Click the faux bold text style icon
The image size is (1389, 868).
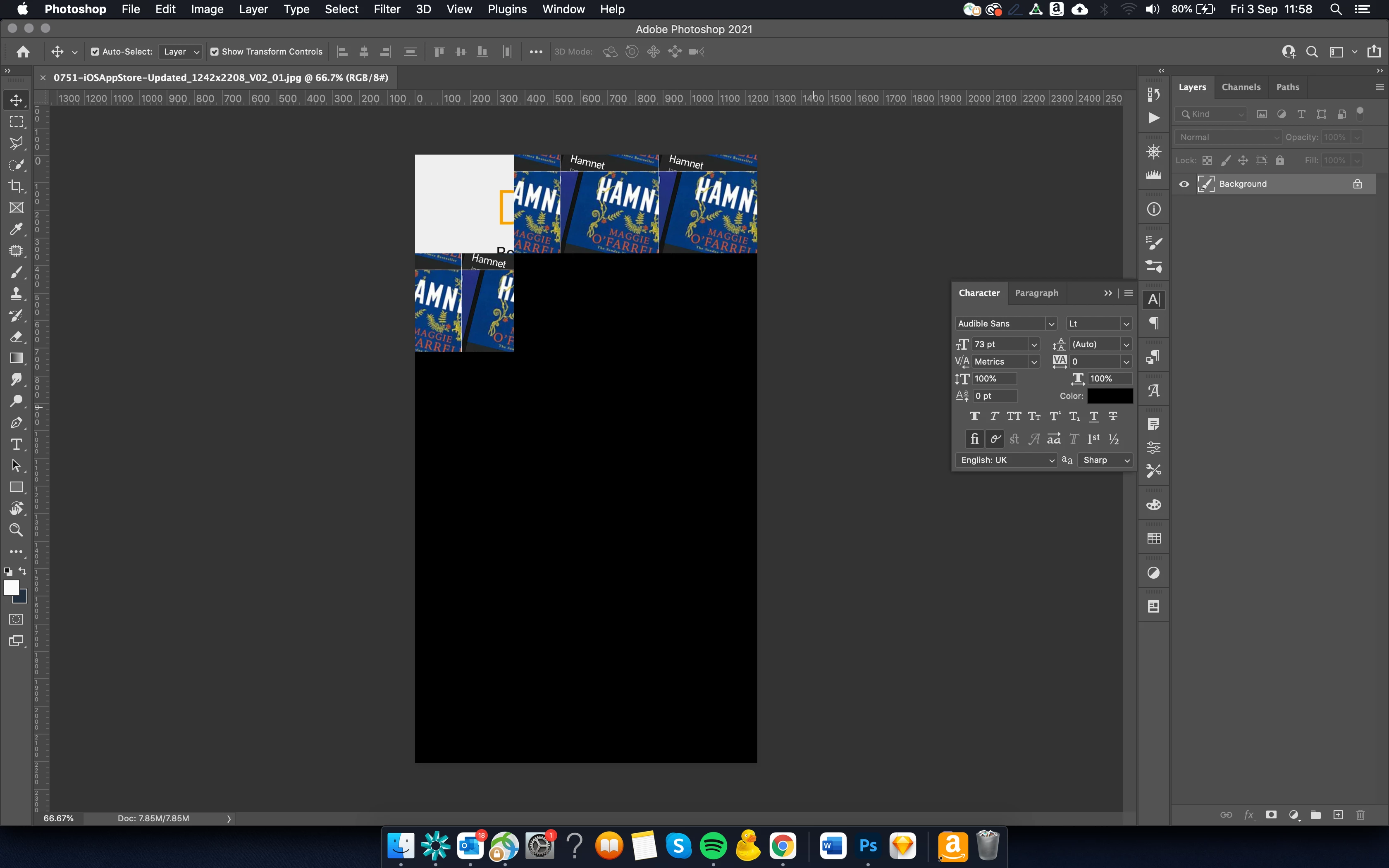click(975, 416)
